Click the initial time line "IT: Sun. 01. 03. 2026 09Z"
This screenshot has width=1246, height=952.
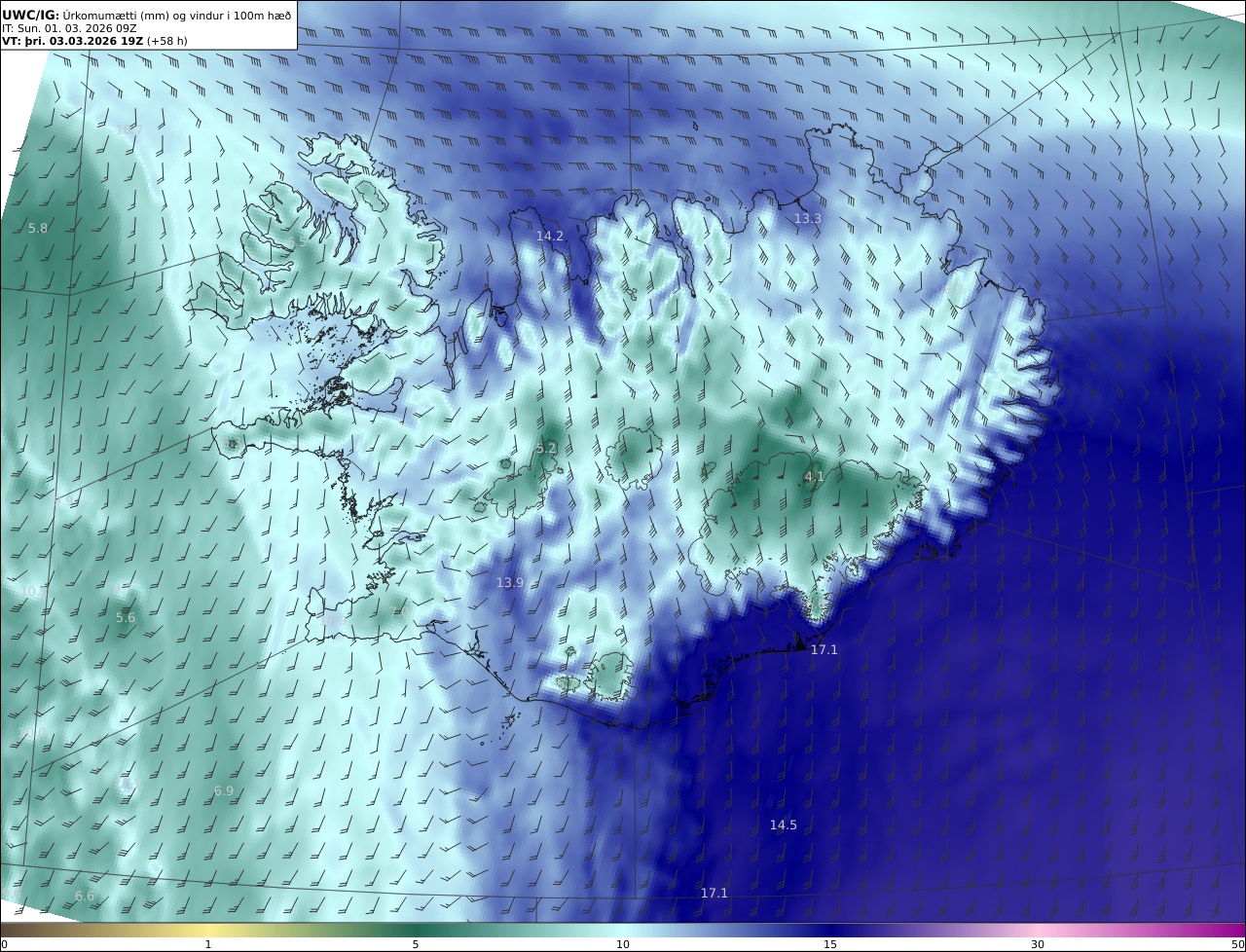(69, 28)
